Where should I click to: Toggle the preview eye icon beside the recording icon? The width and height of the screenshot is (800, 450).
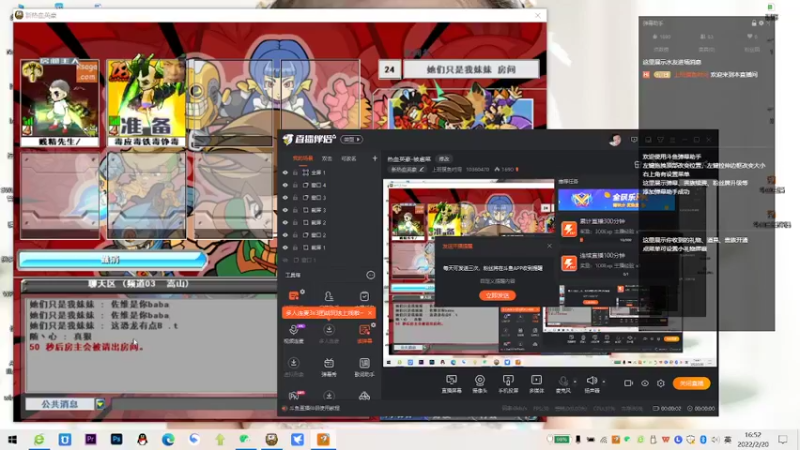click(645, 383)
